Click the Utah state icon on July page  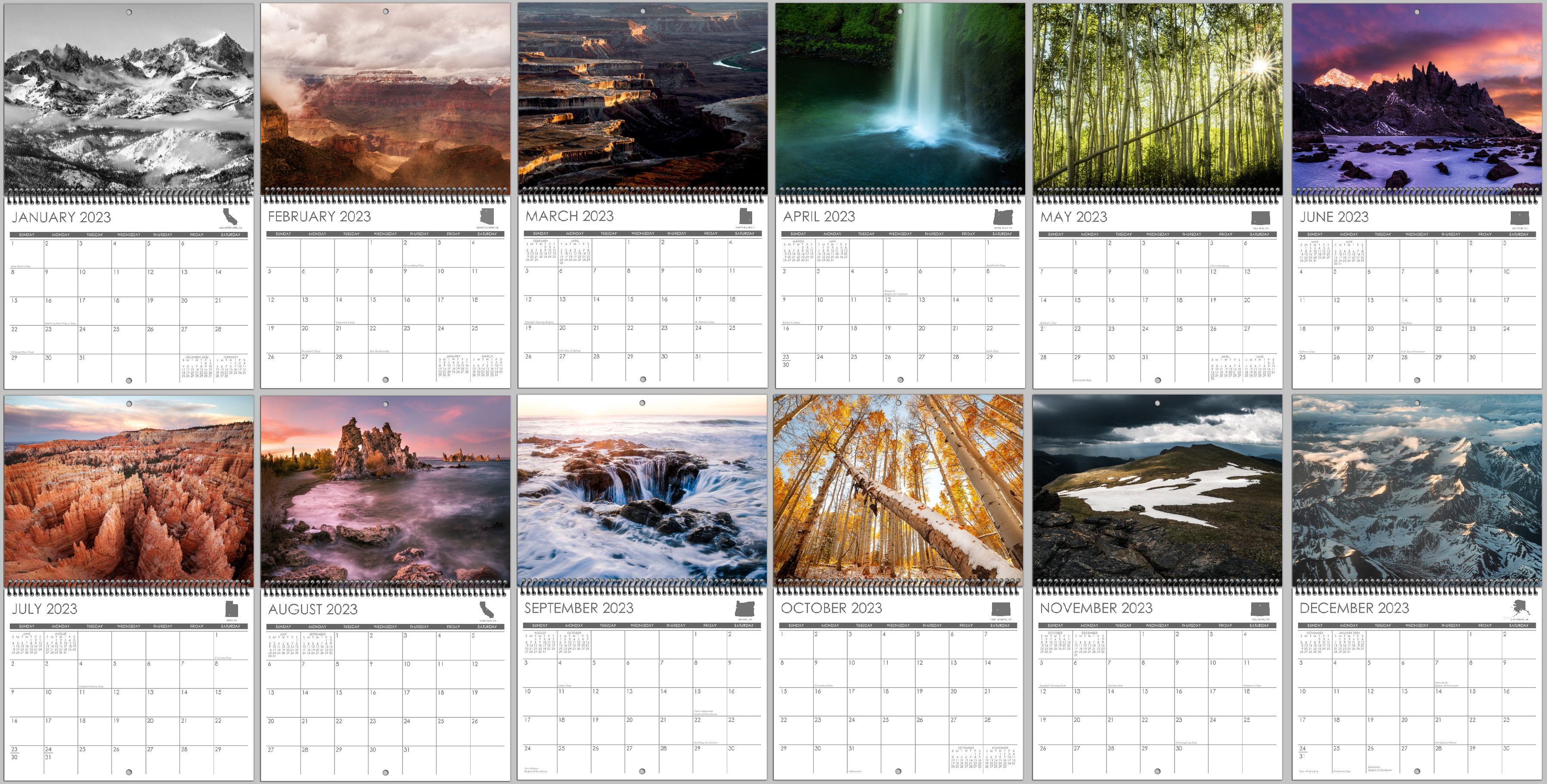coord(231,609)
